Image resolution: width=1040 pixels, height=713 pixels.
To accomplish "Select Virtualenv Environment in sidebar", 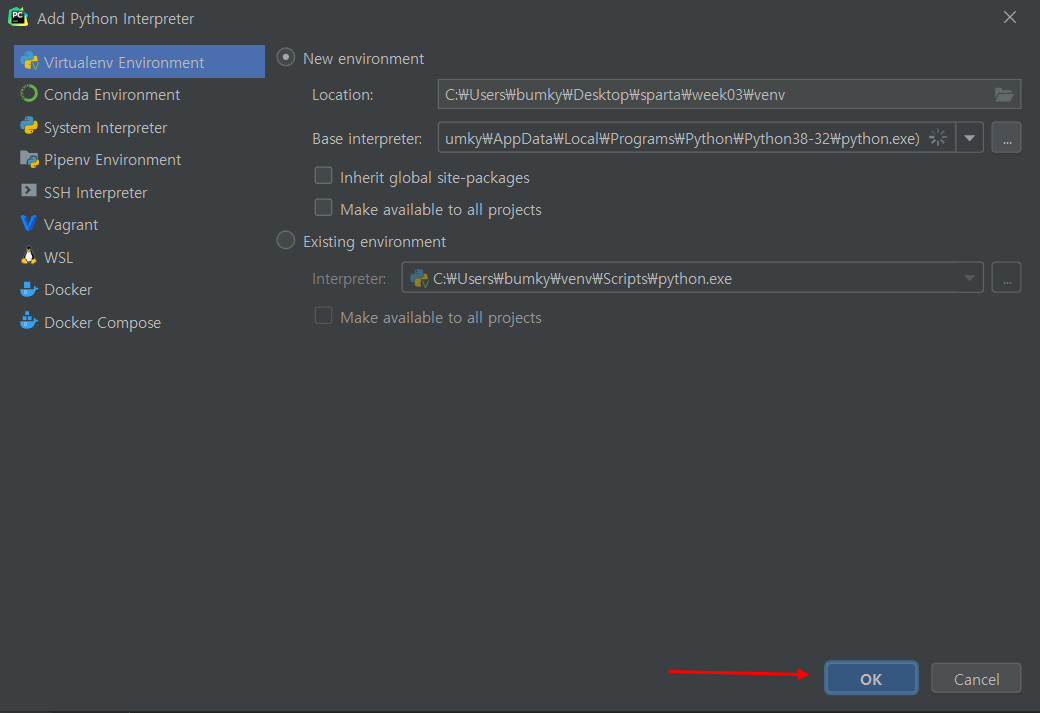I will (x=139, y=62).
